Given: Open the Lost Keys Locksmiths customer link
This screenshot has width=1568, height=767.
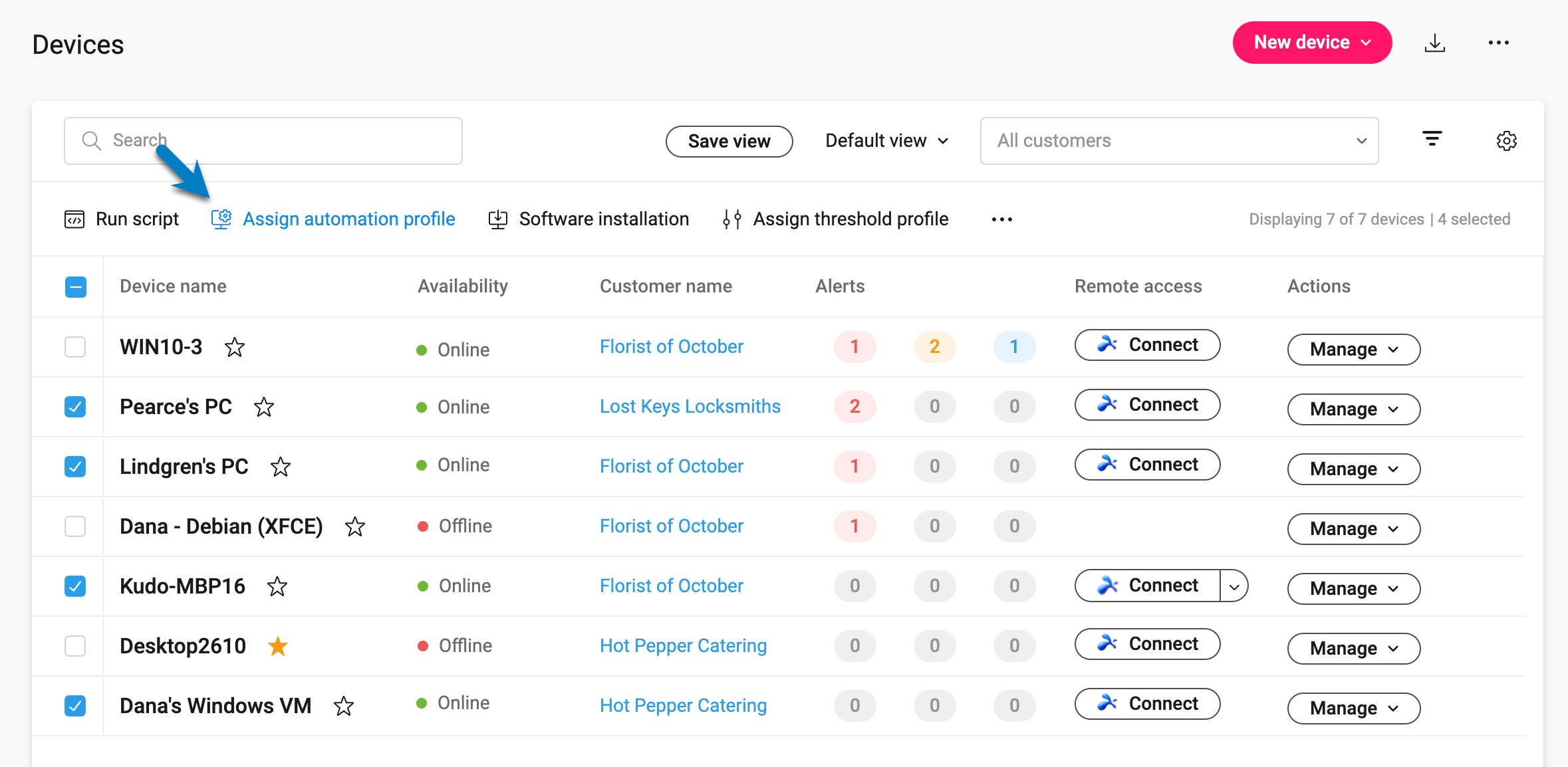Looking at the screenshot, I should [690, 406].
